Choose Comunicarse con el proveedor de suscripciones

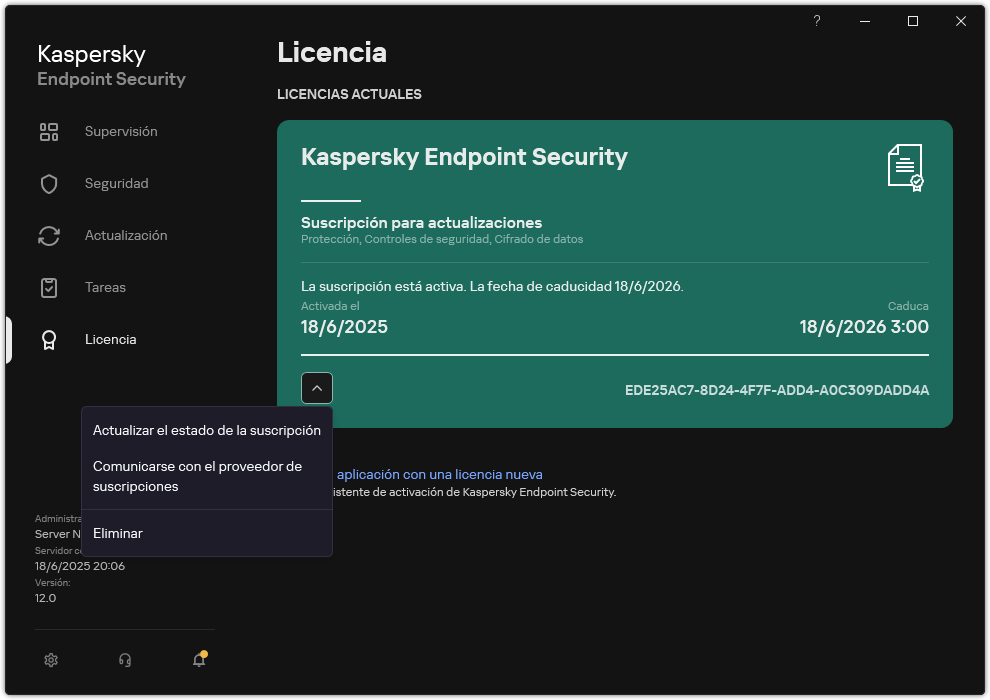(x=206, y=477)
